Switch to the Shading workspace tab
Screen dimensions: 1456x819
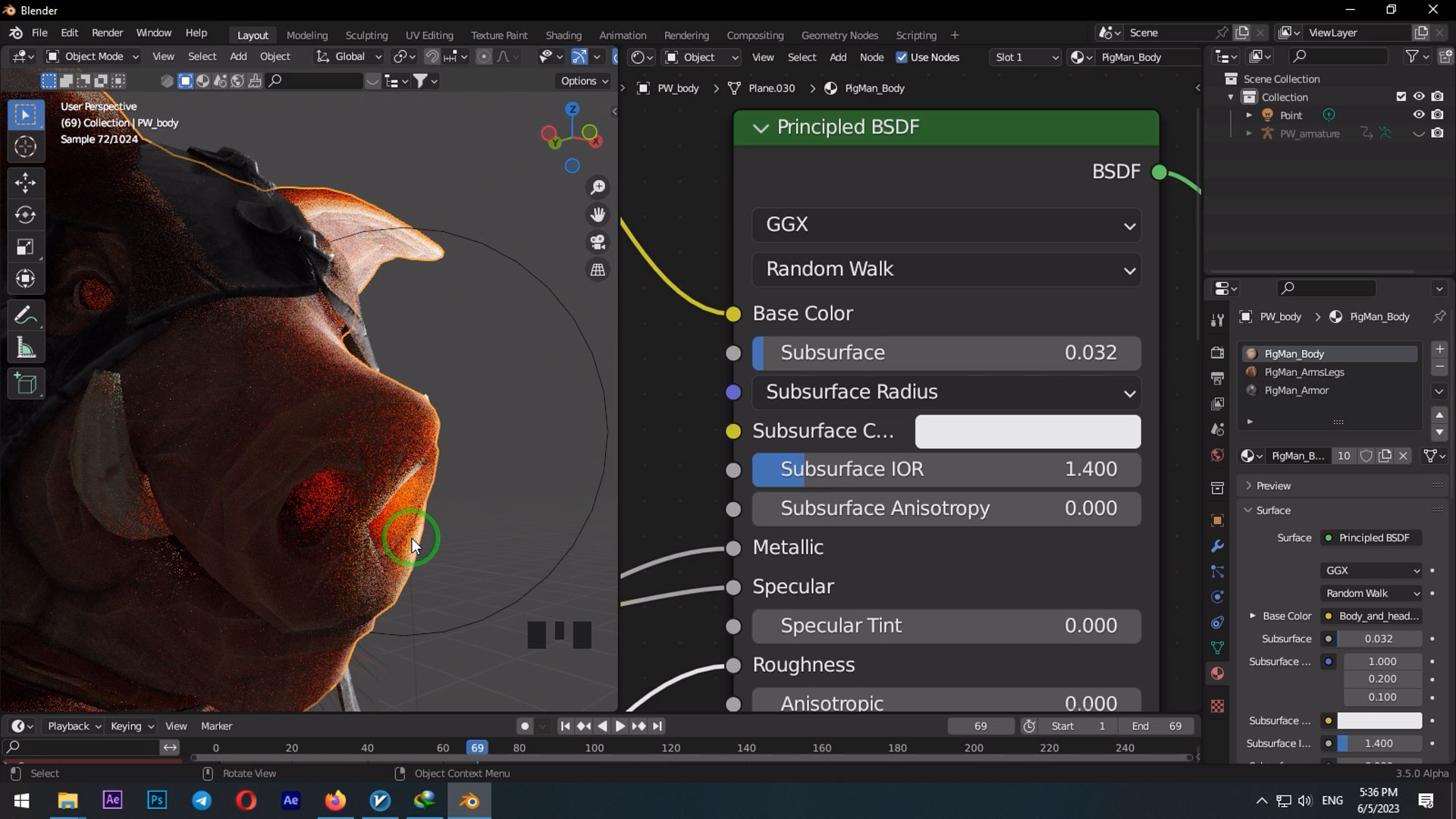(563, 35)
